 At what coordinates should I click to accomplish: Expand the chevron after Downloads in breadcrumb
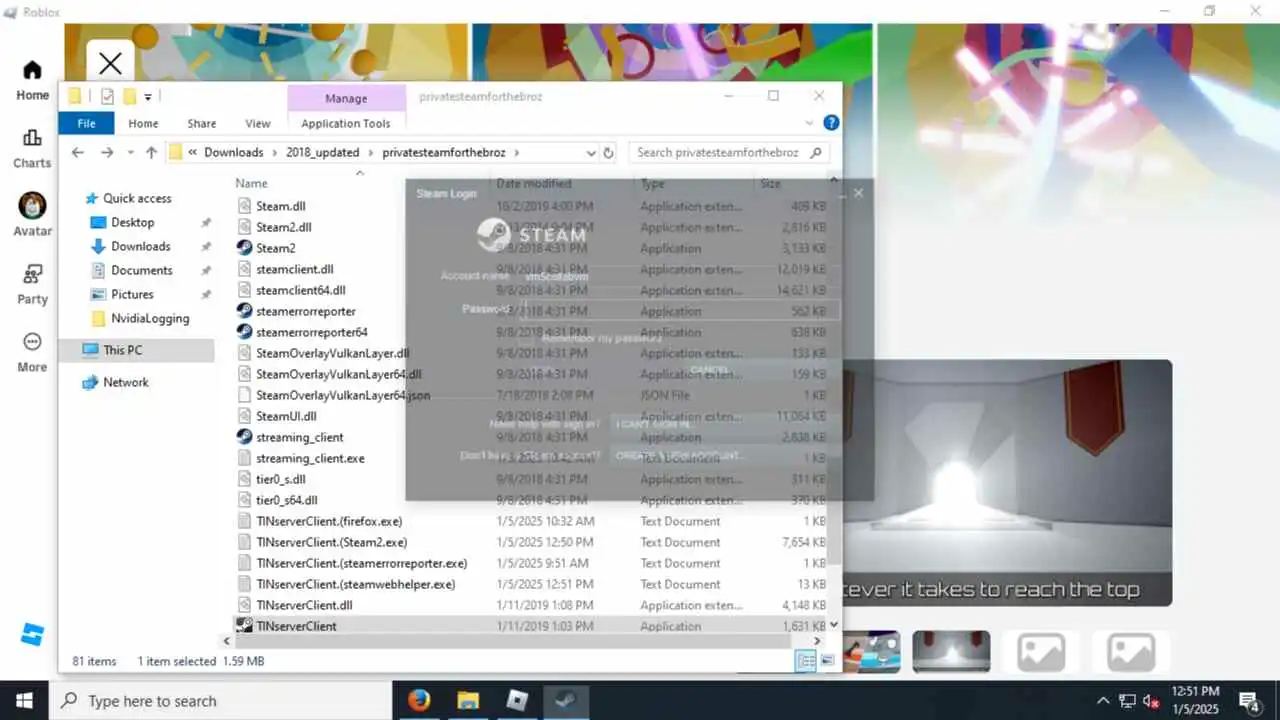click(x=274, y=153)
